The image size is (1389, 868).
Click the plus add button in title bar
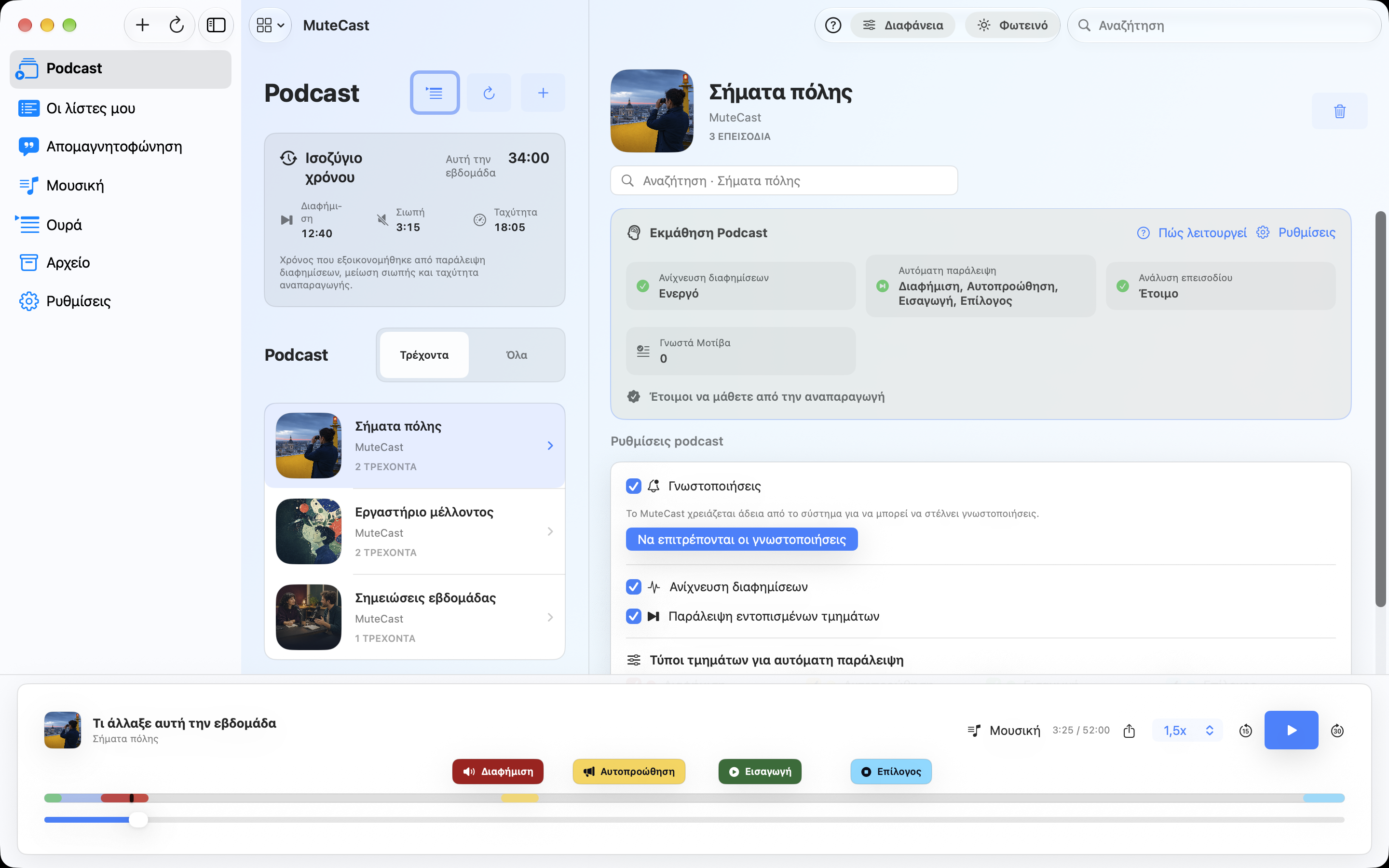[x=142, y=25]
